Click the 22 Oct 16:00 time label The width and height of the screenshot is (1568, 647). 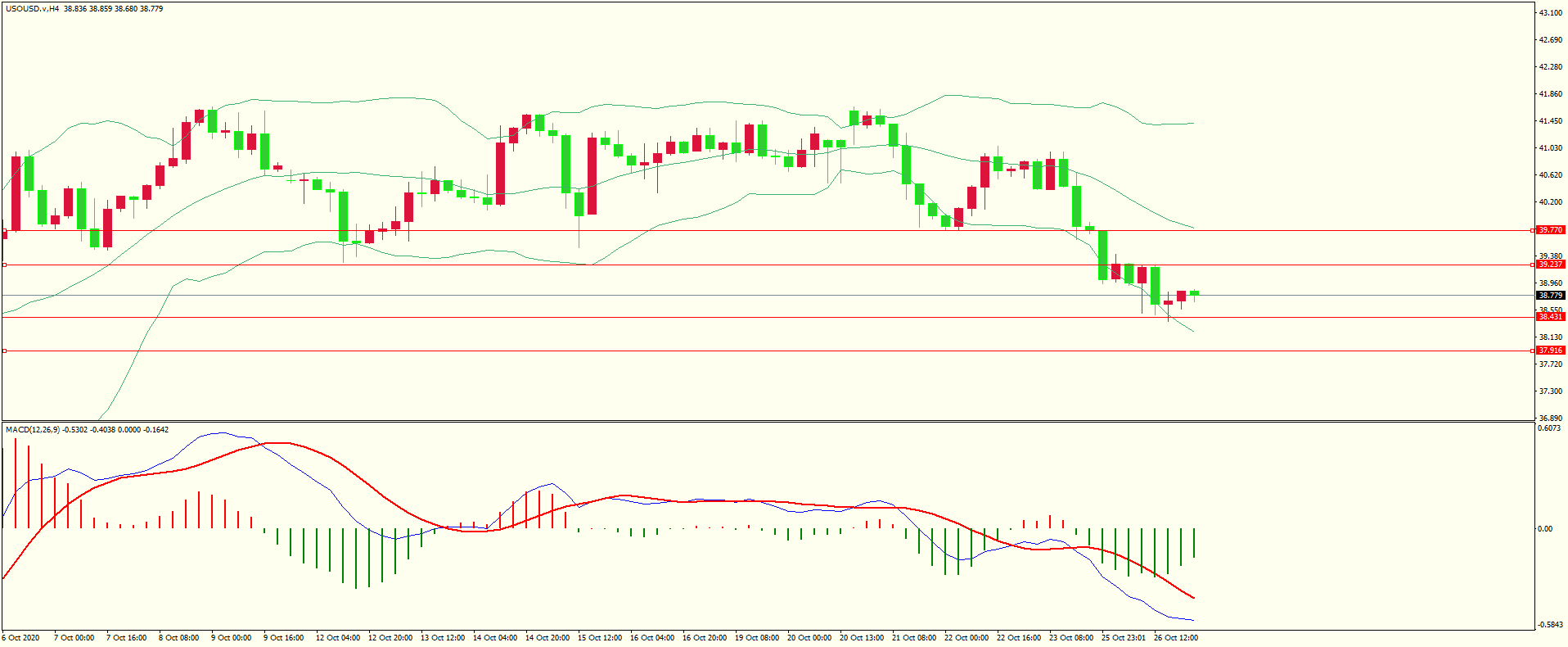click(x=1019, y=638)
